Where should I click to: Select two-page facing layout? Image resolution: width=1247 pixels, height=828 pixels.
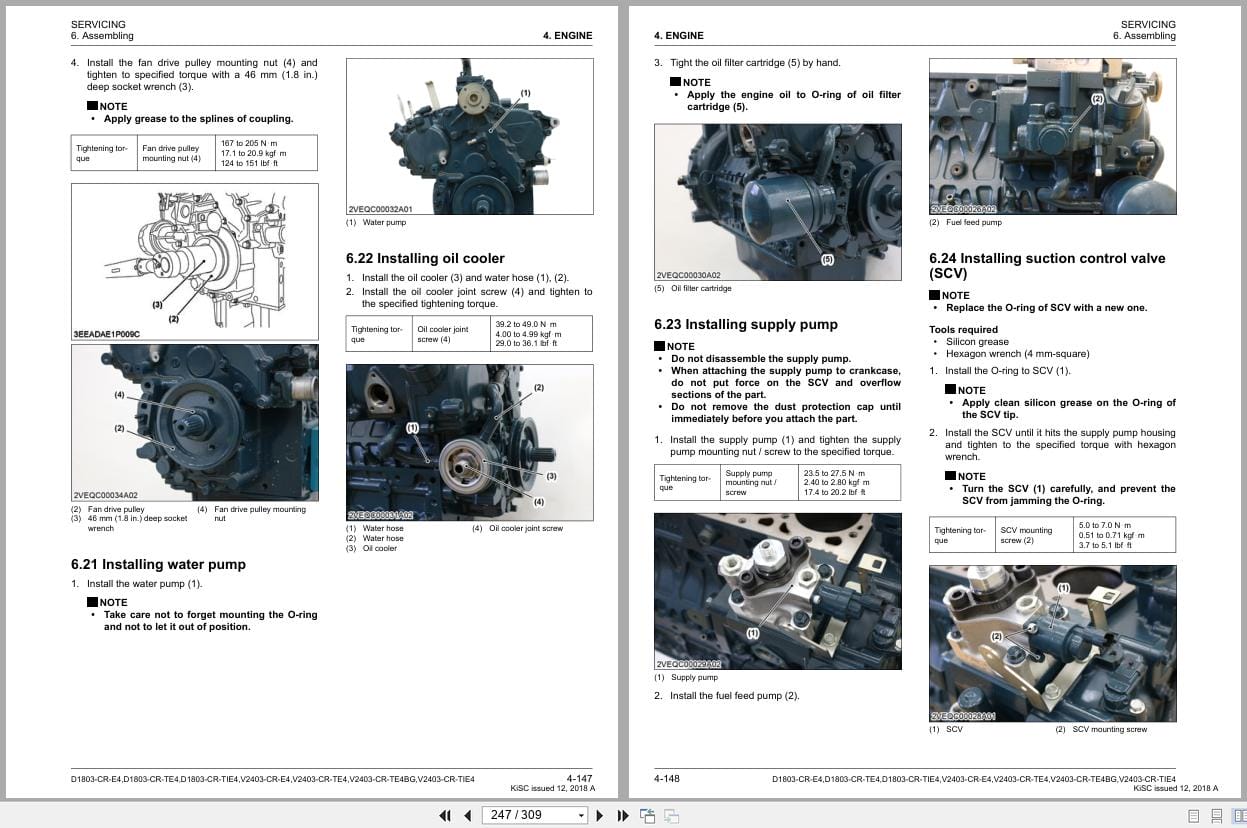point(1238,816)
